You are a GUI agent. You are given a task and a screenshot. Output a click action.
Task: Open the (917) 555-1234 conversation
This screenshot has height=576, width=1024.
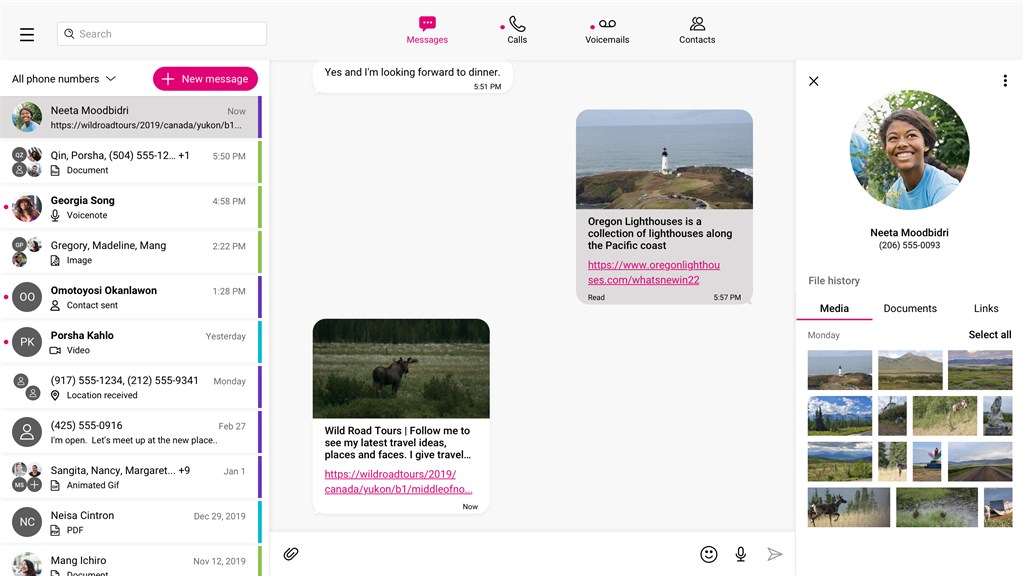point(131,387)
